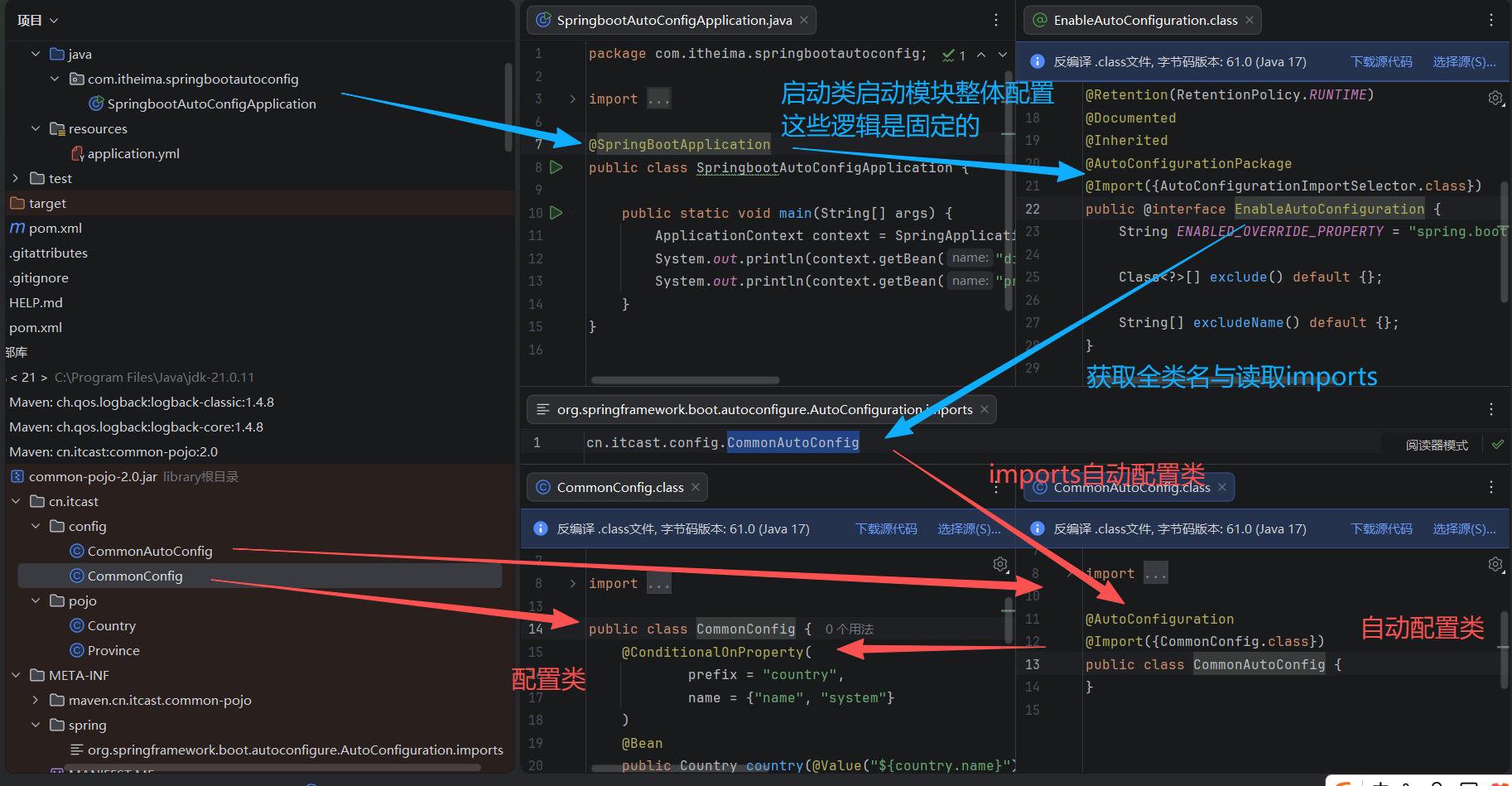Collapse the pojo folder
Screen dimensions: 1512x786
point(36,600)
